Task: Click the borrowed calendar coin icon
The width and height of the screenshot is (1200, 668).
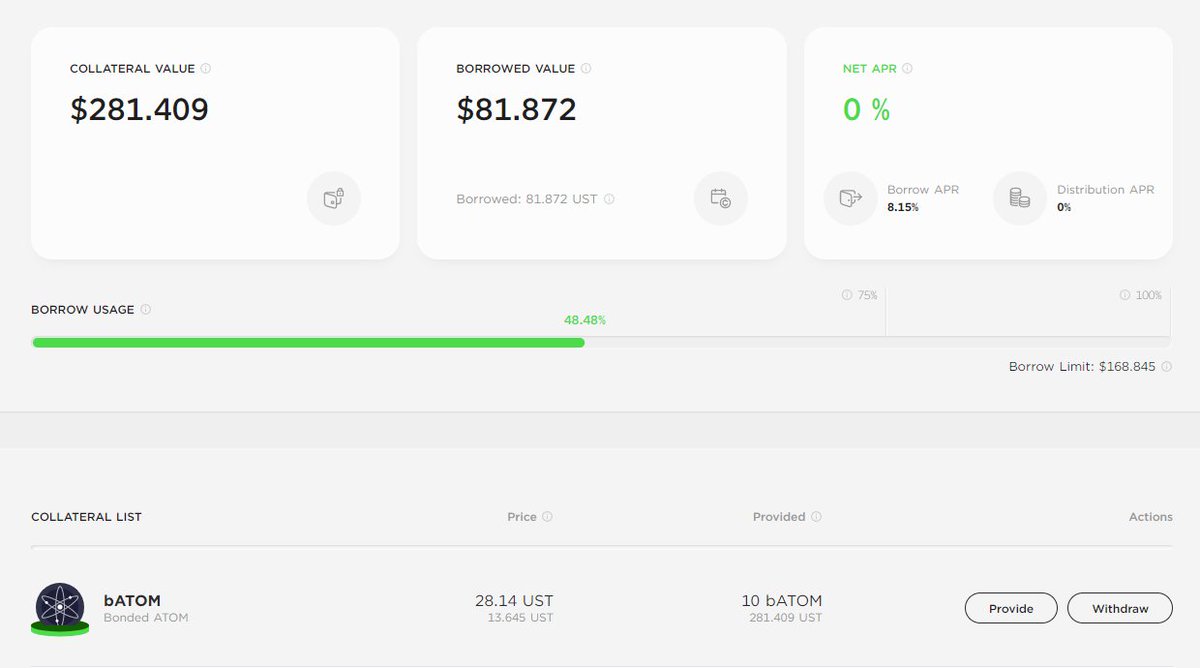Action: click(x=720, y=198)
